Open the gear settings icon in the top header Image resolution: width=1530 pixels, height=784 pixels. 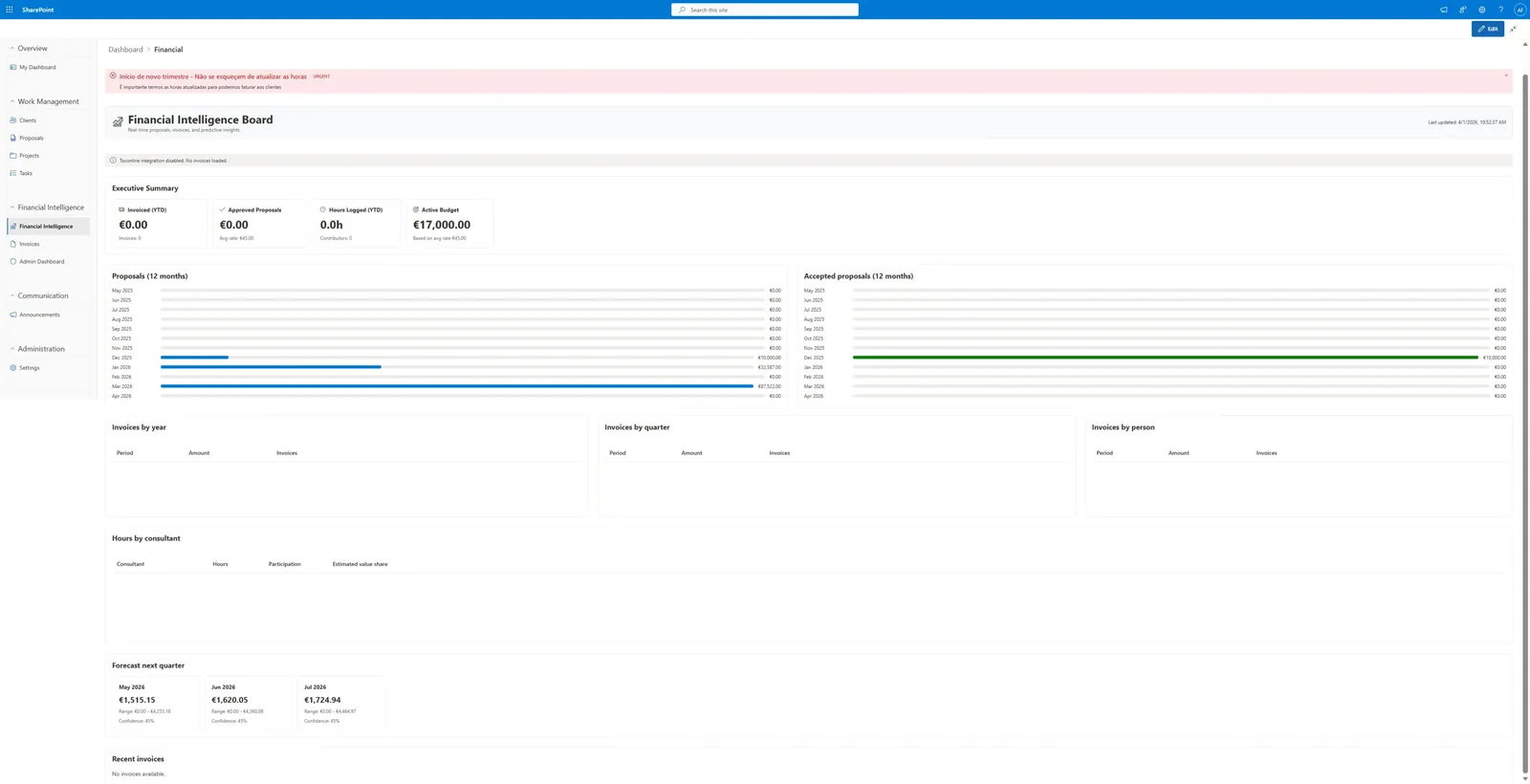pyautogui.click(x=1482, y=10)
